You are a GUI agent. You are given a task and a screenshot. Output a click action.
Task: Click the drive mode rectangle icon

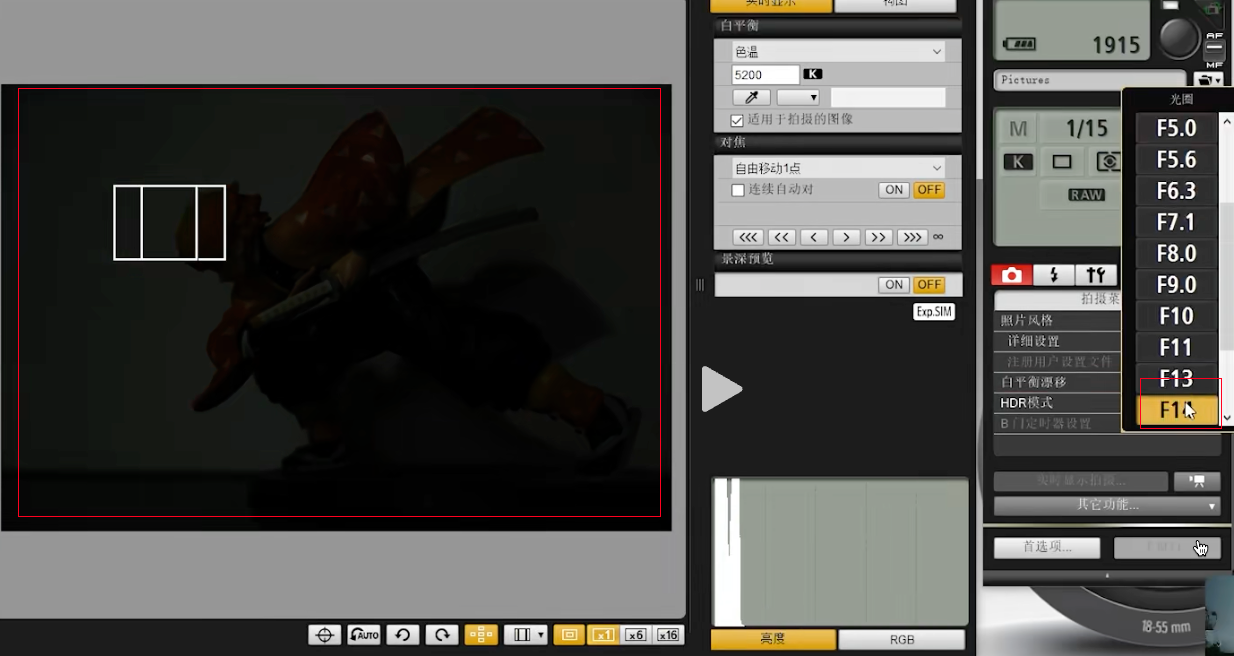tap(1062, 161)
